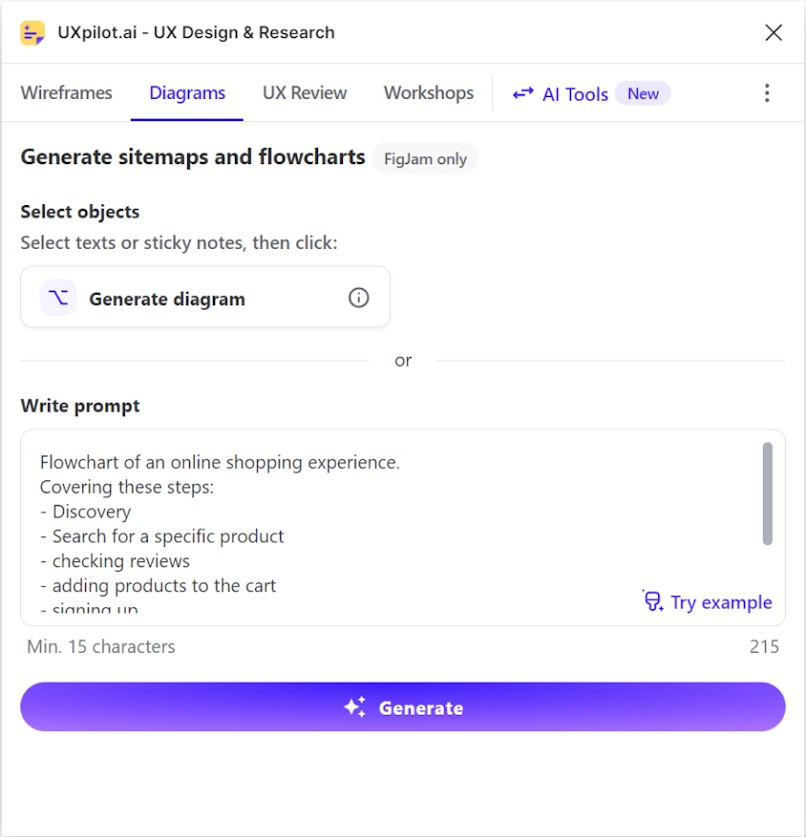Click the diagram symbol icon in Generate diagram
806x837 pixels.
click(58, 297)
